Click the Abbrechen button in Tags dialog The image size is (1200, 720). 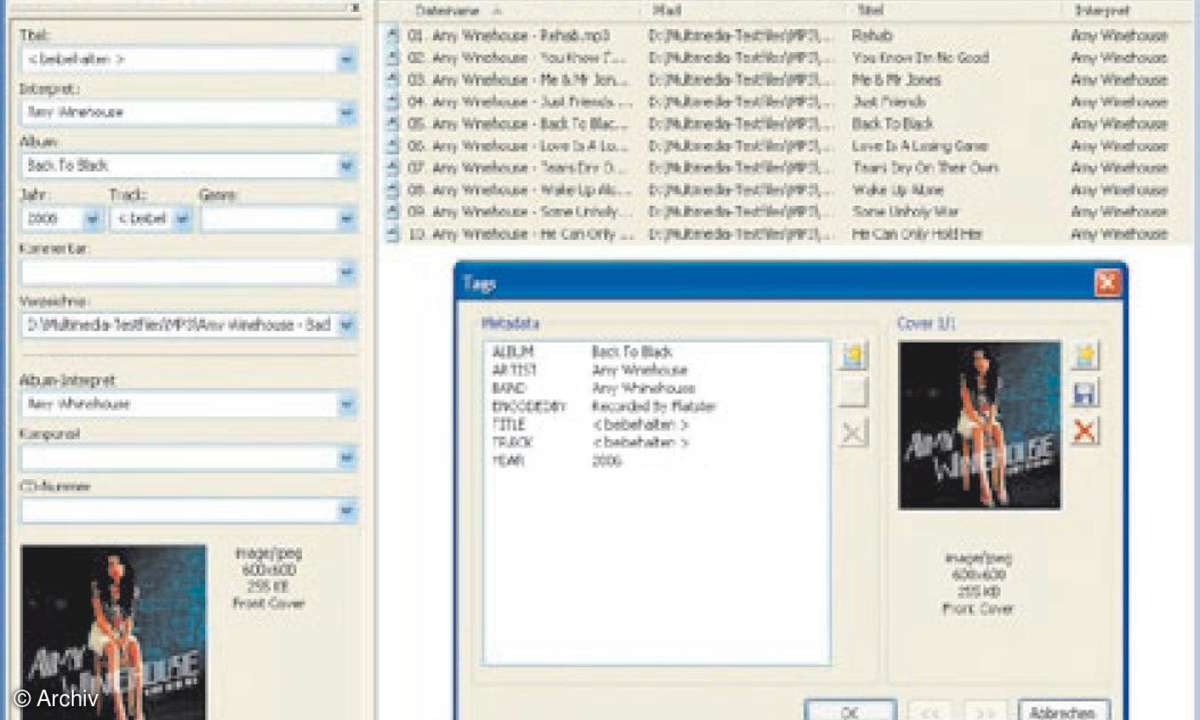pyautogui.click(x=1064, y=711)
